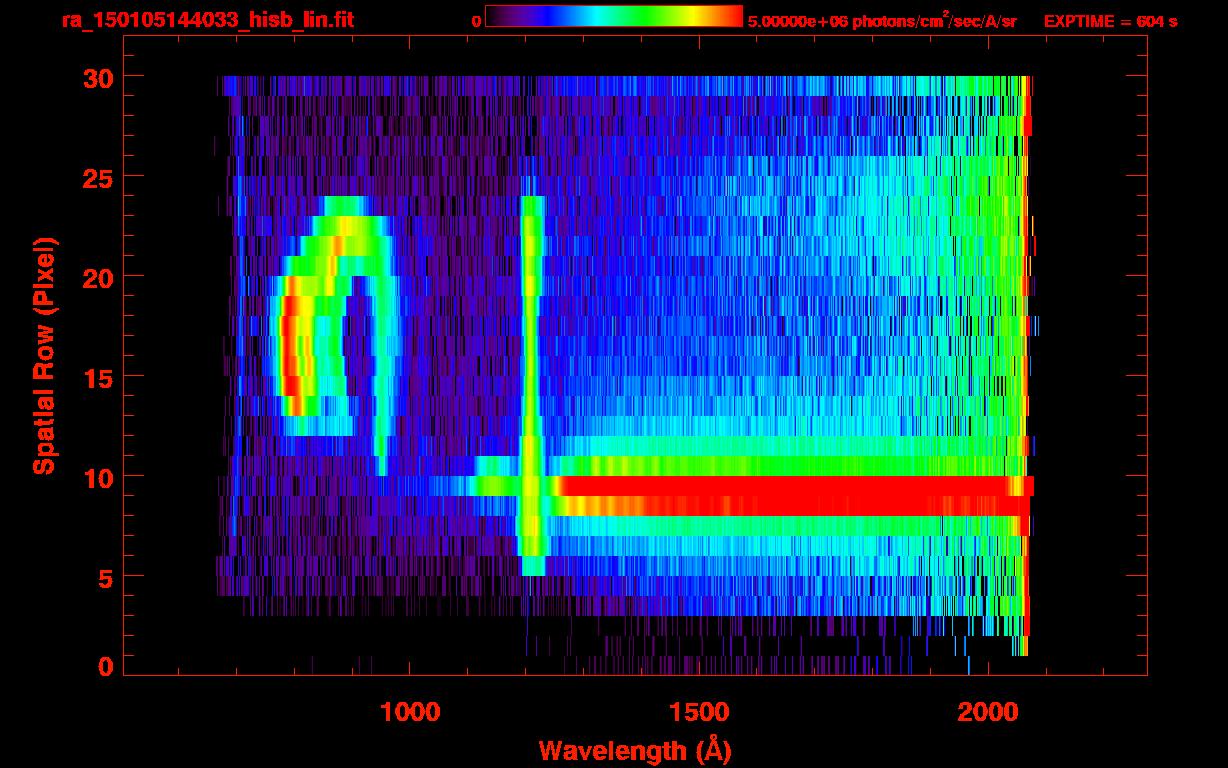Click the Spatial Row (Pixel) axis title
Image resolution: width=1228 pixels, height=768 pixels.
[44, 355]
